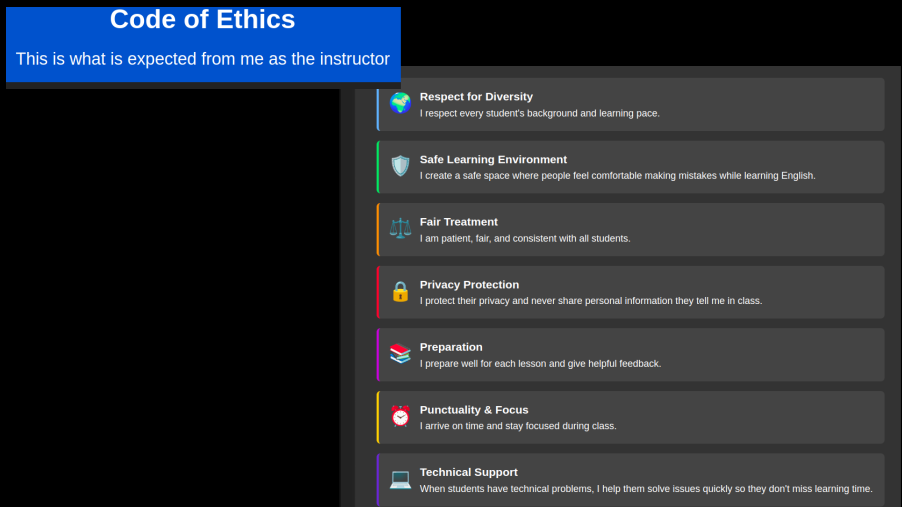Click the padlock icon for Privacy Protection
The height and width of the screenshot is (507, 902).
400,292
